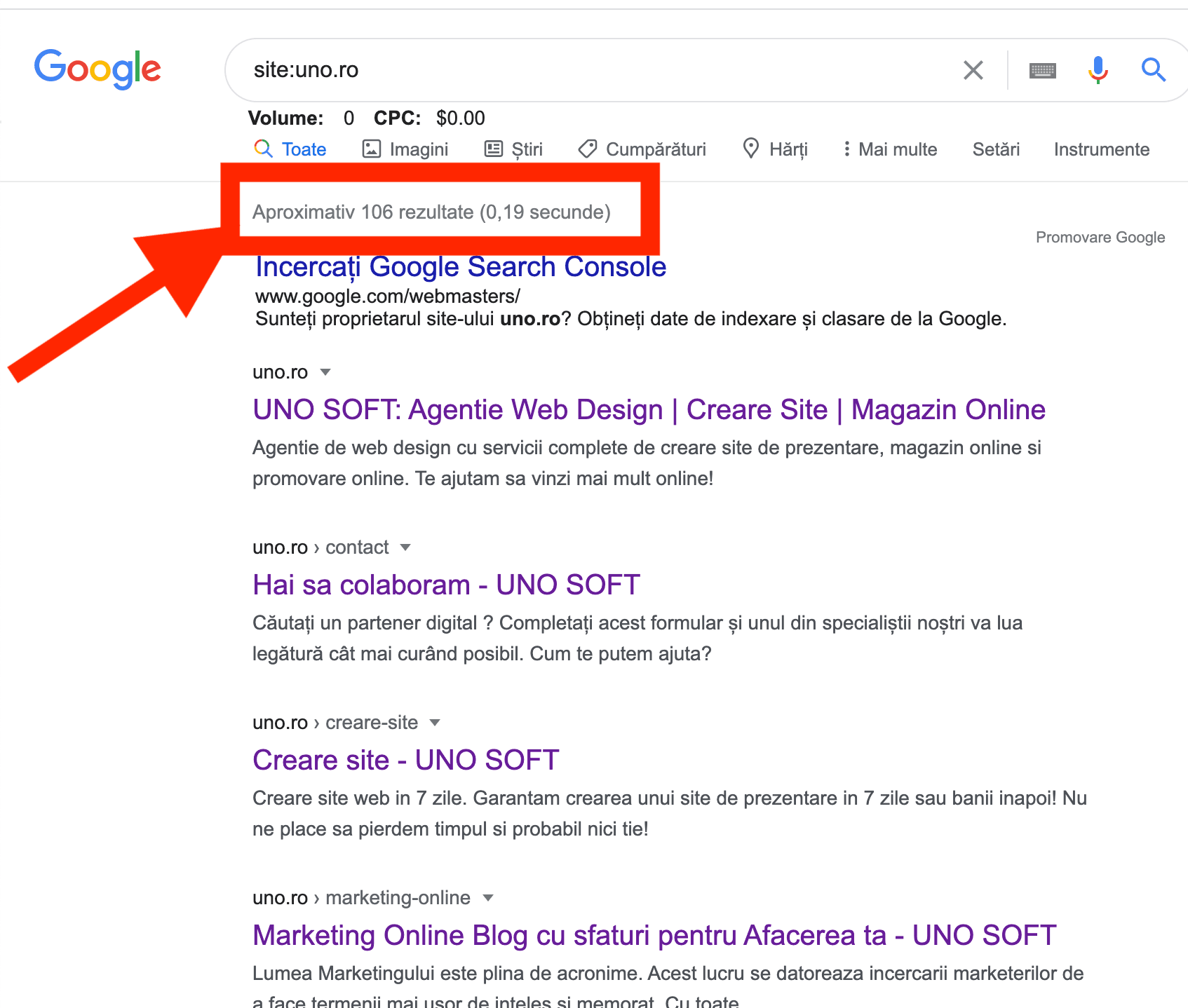Click the Promovare Google link

pyautogui.click(x=1099, y=237)
